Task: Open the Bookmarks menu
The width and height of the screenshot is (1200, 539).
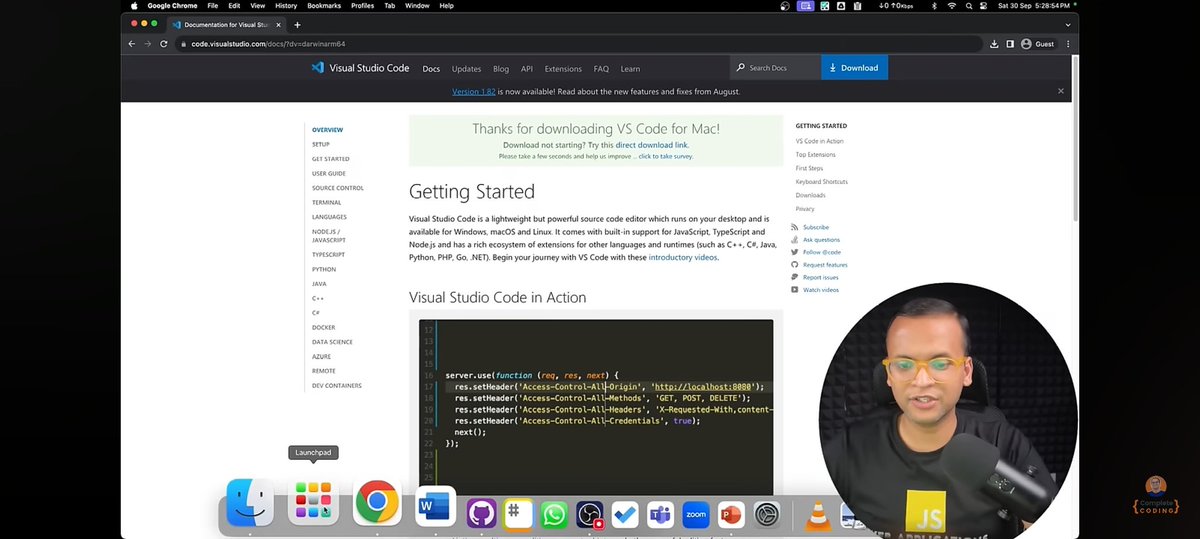Action: tap(324, 5)
